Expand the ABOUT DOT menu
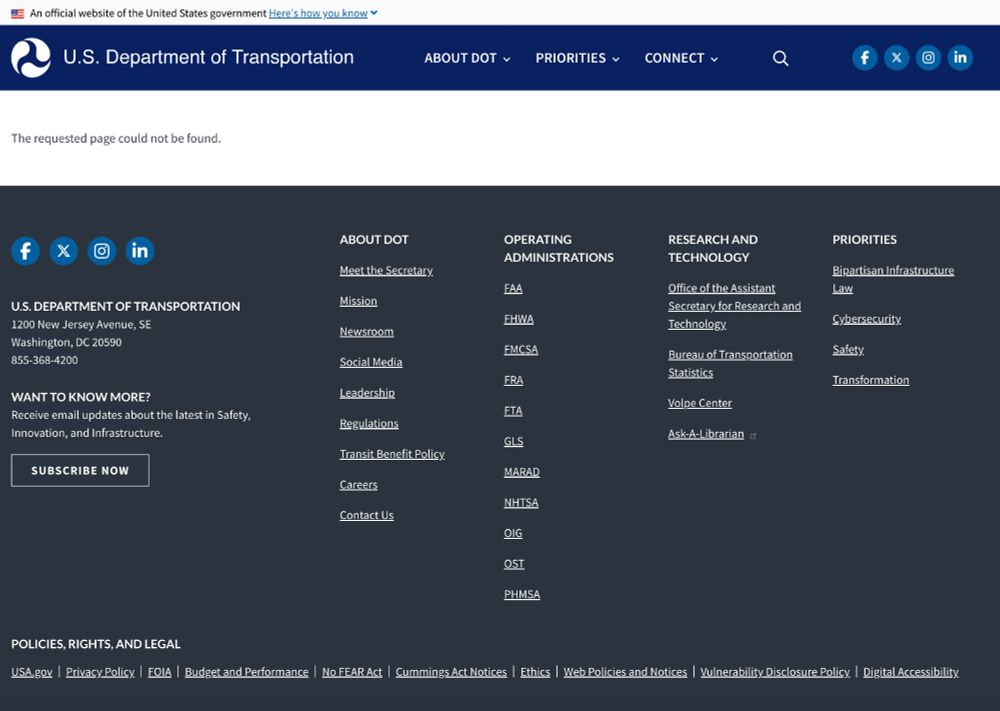The width and height of the screenshot is (1000, 711). tap(467, 58)
